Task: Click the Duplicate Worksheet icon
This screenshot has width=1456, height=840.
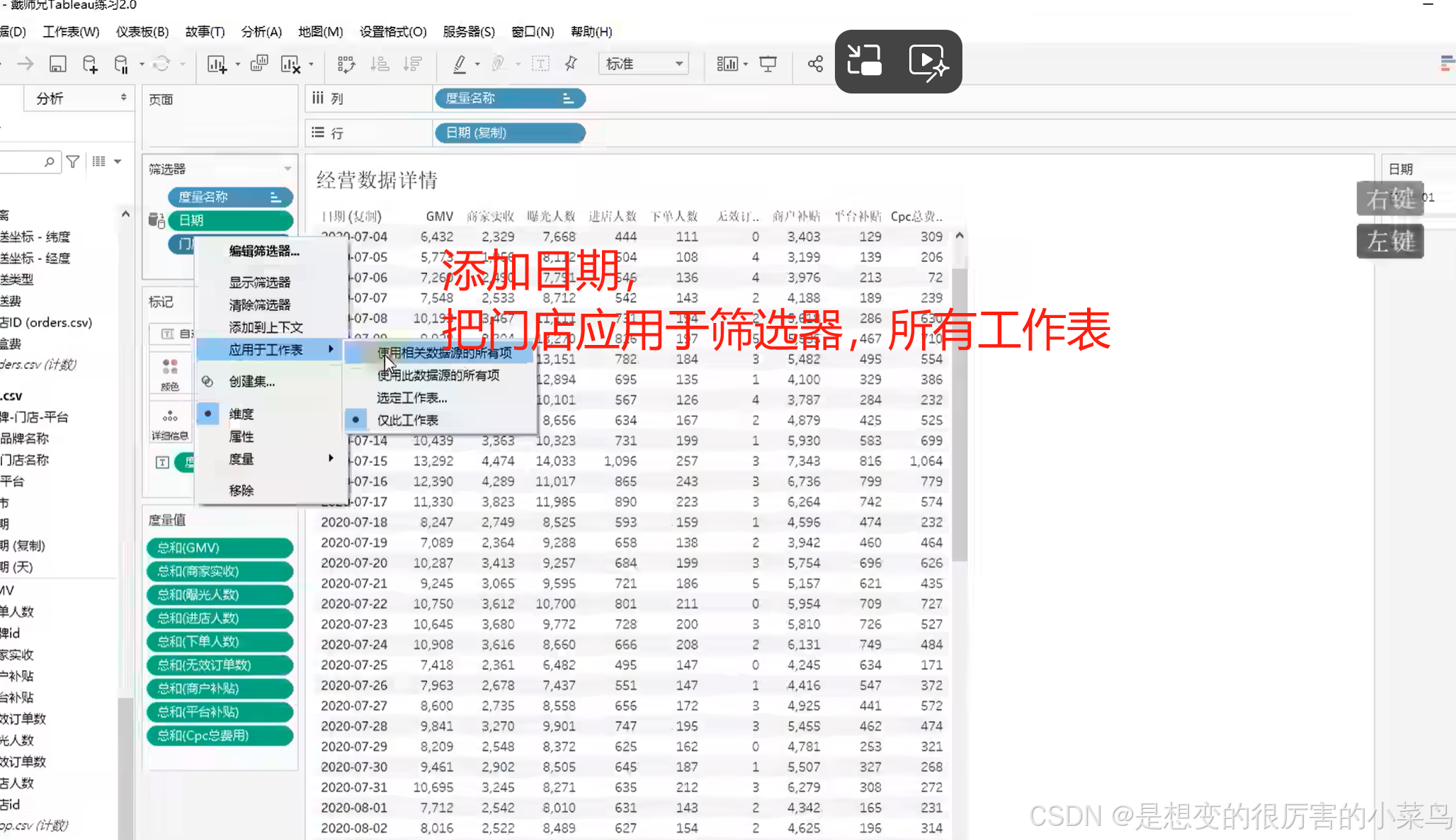Action: [x=259, y=64]
